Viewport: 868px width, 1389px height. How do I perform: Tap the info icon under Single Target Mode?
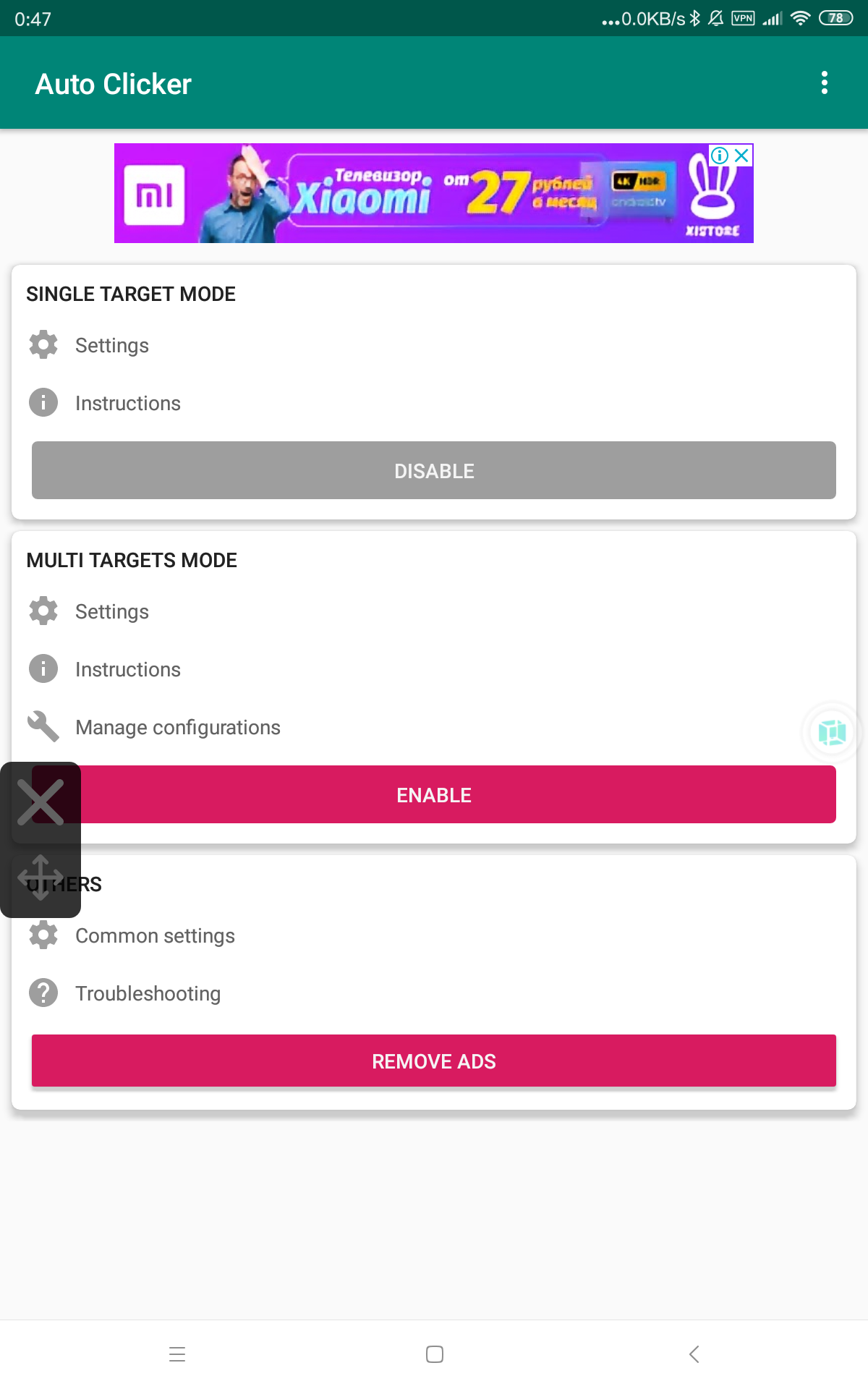[43, 402]
